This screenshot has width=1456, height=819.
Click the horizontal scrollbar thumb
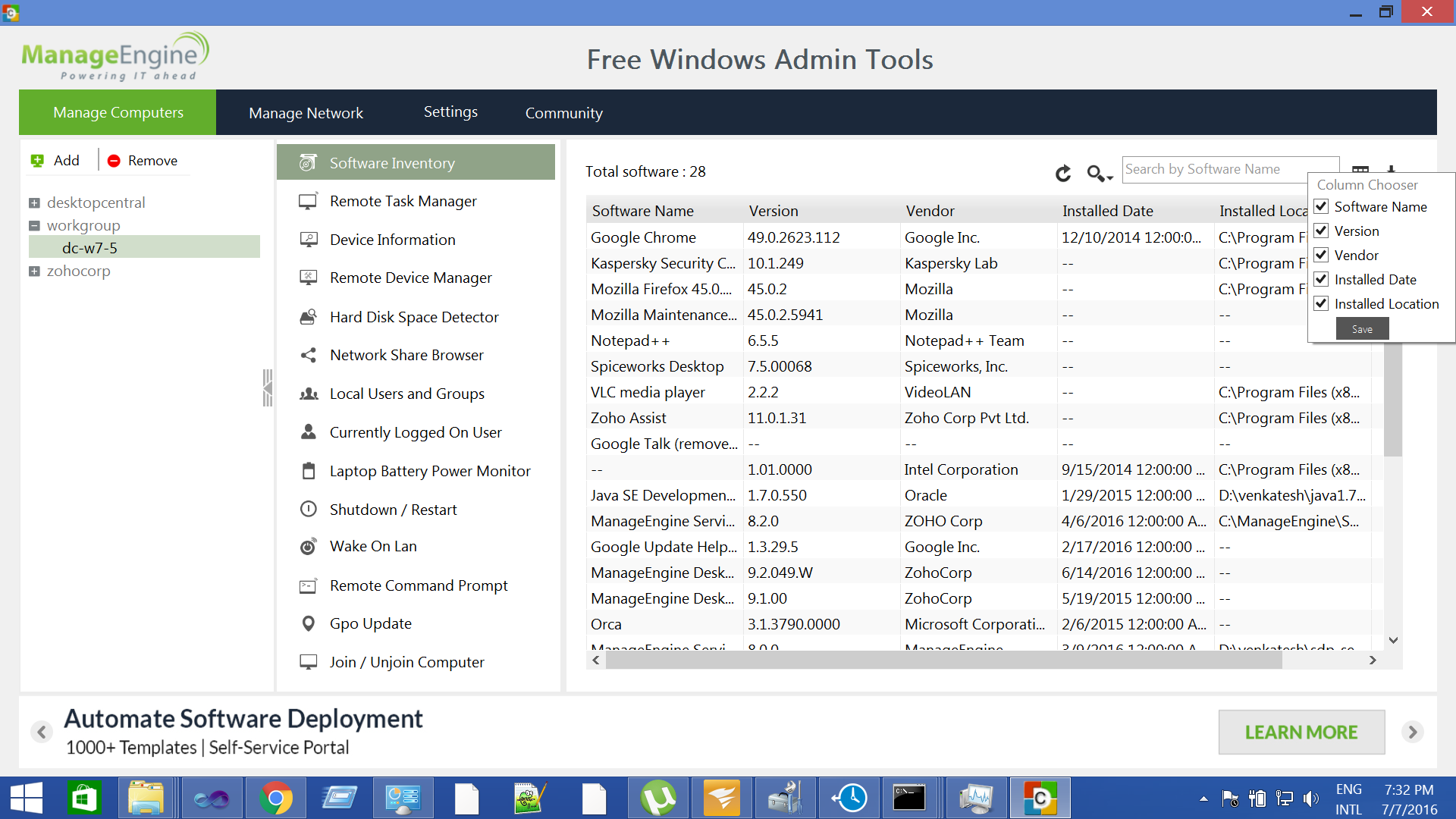point(944,661)
